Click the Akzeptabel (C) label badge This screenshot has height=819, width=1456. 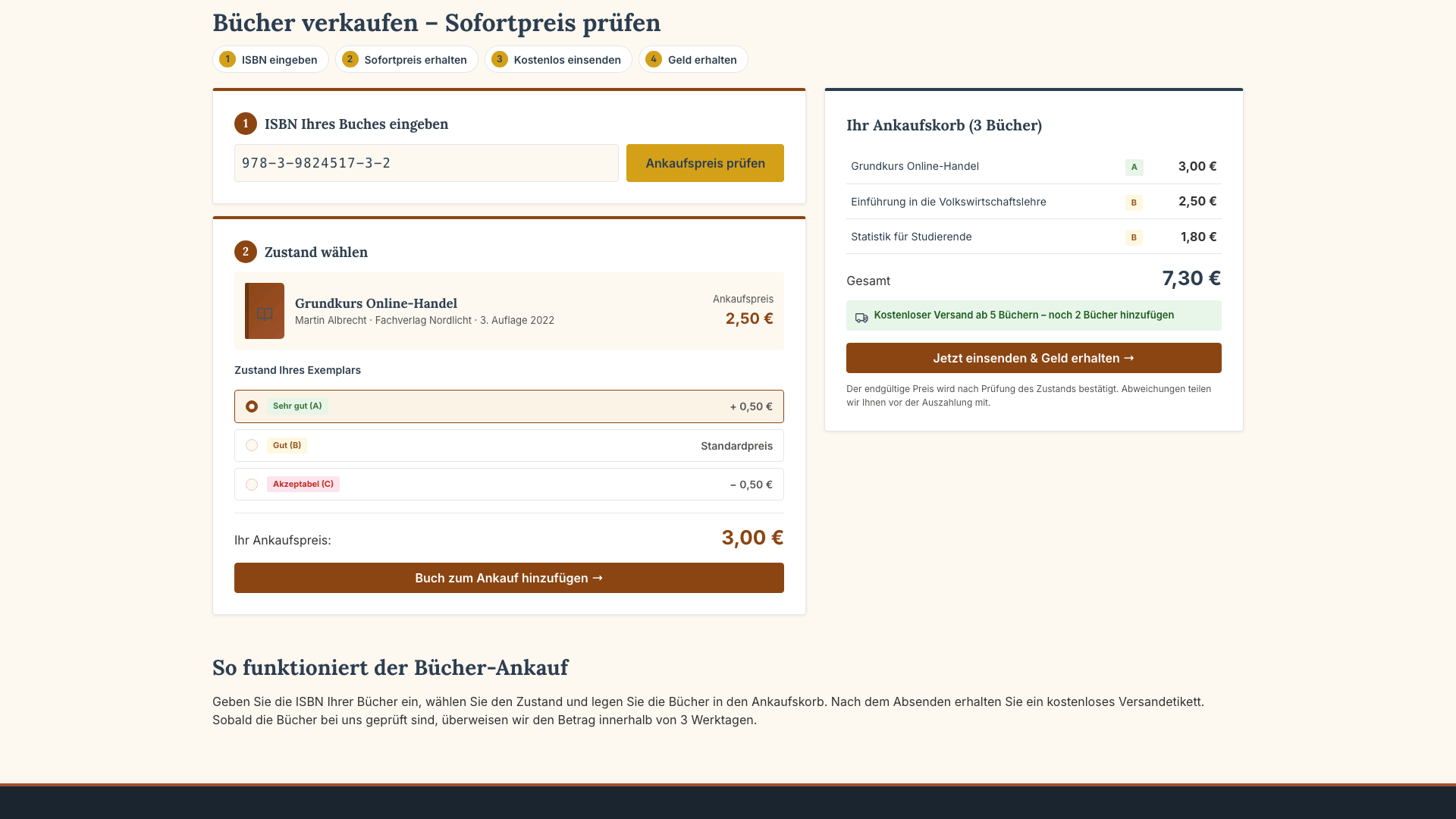point(303,484)
